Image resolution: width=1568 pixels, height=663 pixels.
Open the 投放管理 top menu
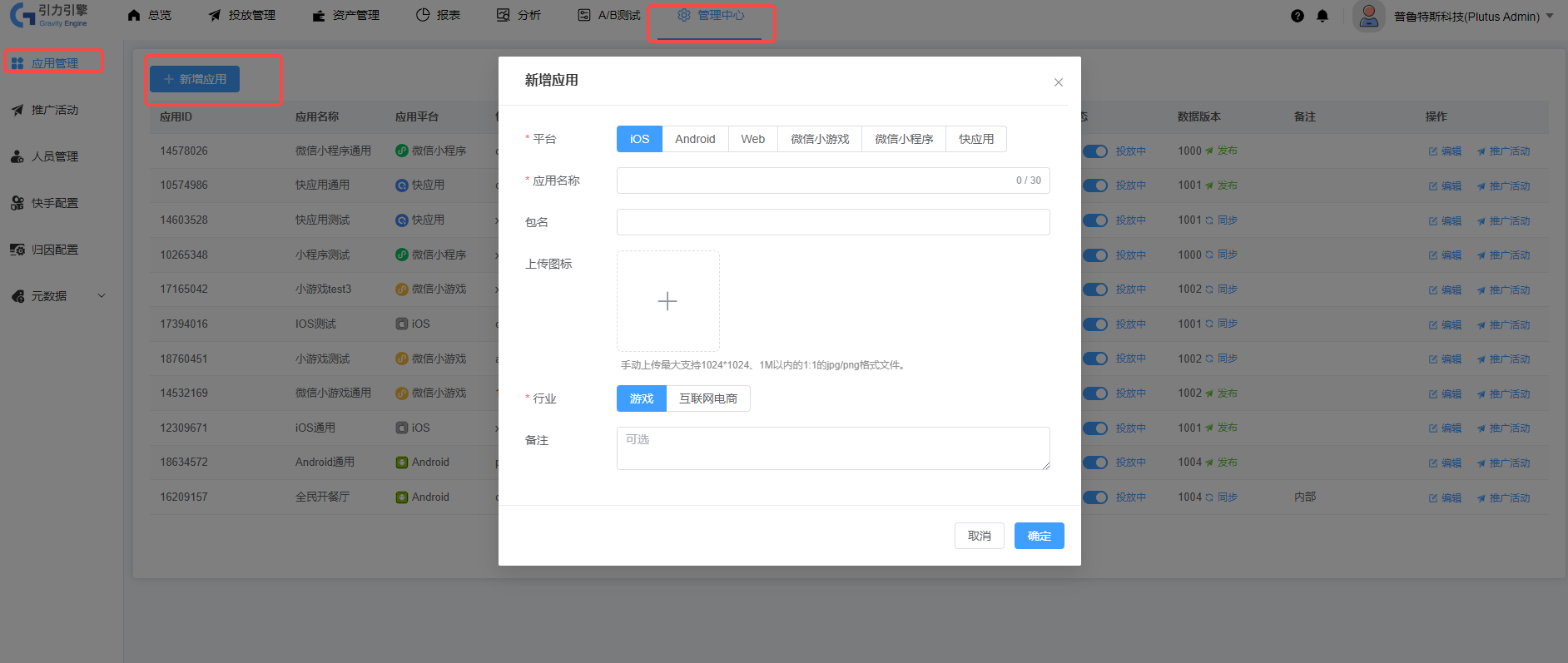tap(242, 15)
